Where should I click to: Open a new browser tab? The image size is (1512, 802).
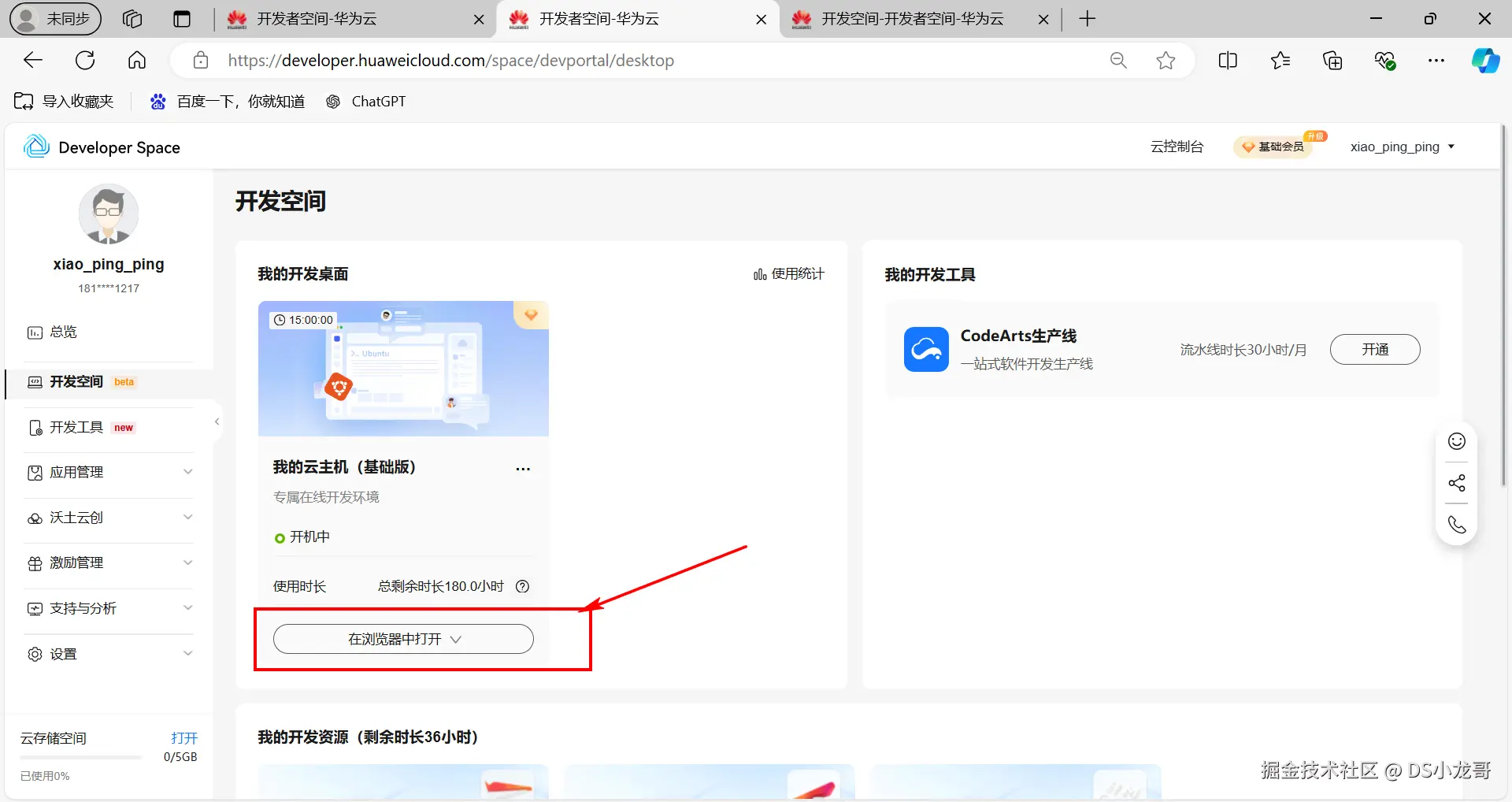(1087, 19)
